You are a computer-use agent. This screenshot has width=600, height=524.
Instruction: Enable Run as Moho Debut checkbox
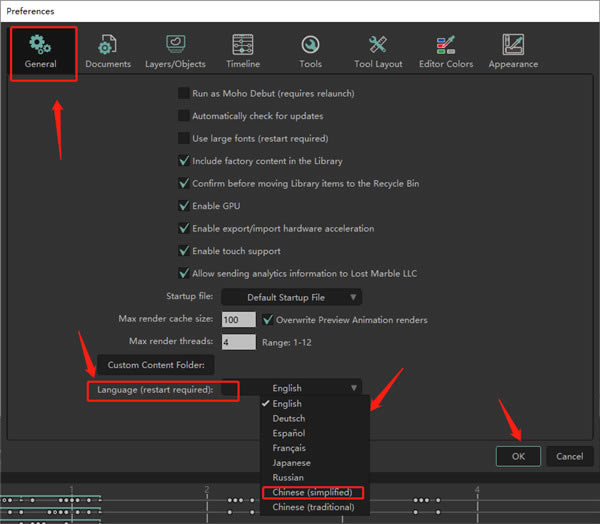pyautogui.click(x=184, y=93)
